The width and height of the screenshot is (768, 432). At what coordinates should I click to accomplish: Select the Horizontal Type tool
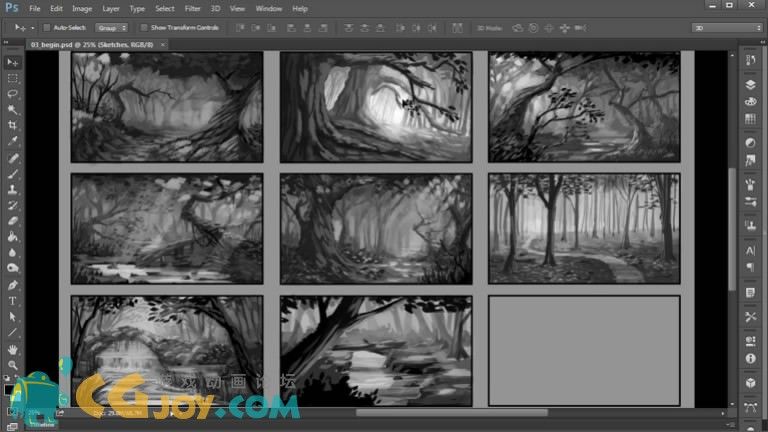point(13,301)
